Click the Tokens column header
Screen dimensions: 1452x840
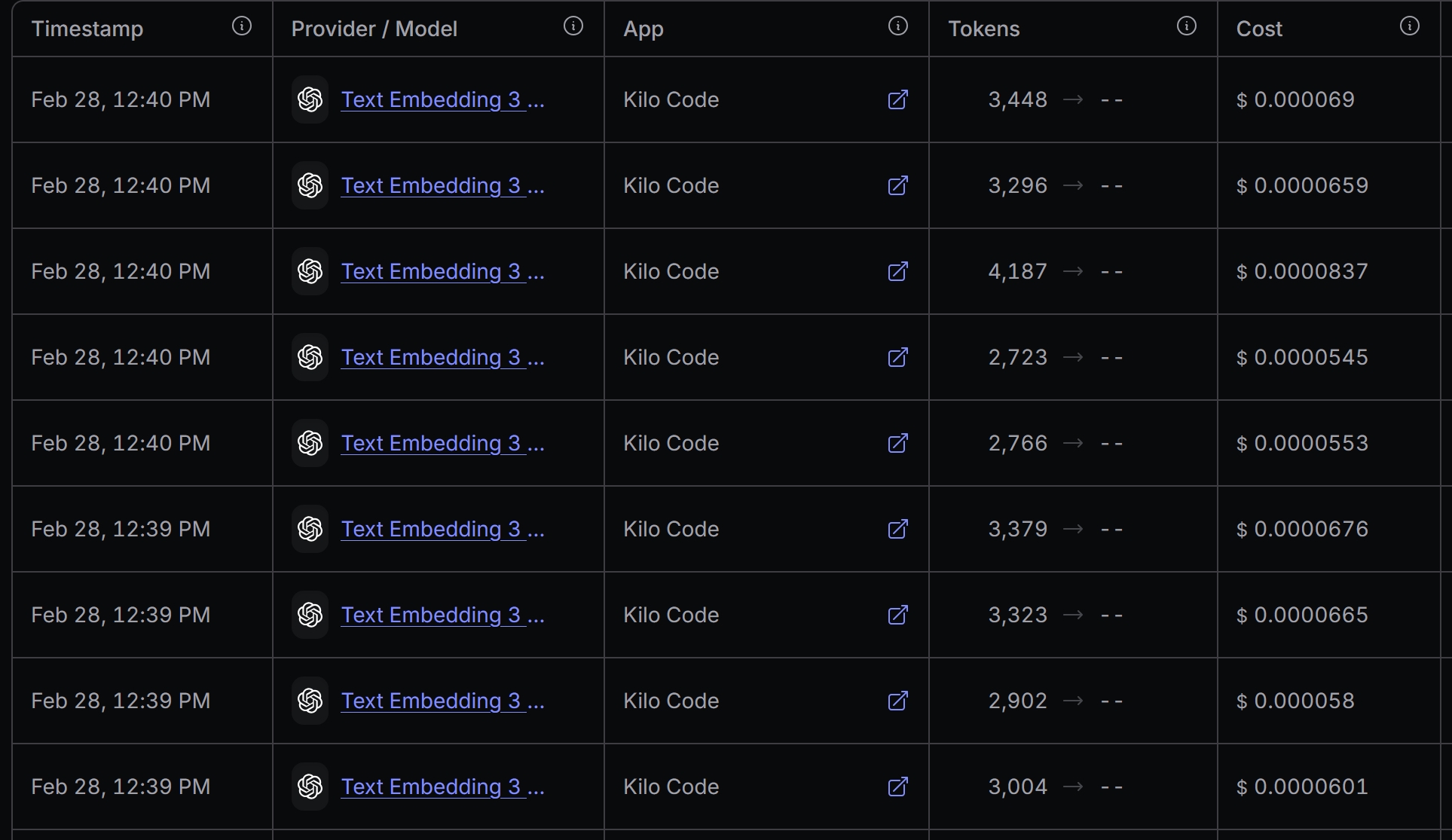983,29
